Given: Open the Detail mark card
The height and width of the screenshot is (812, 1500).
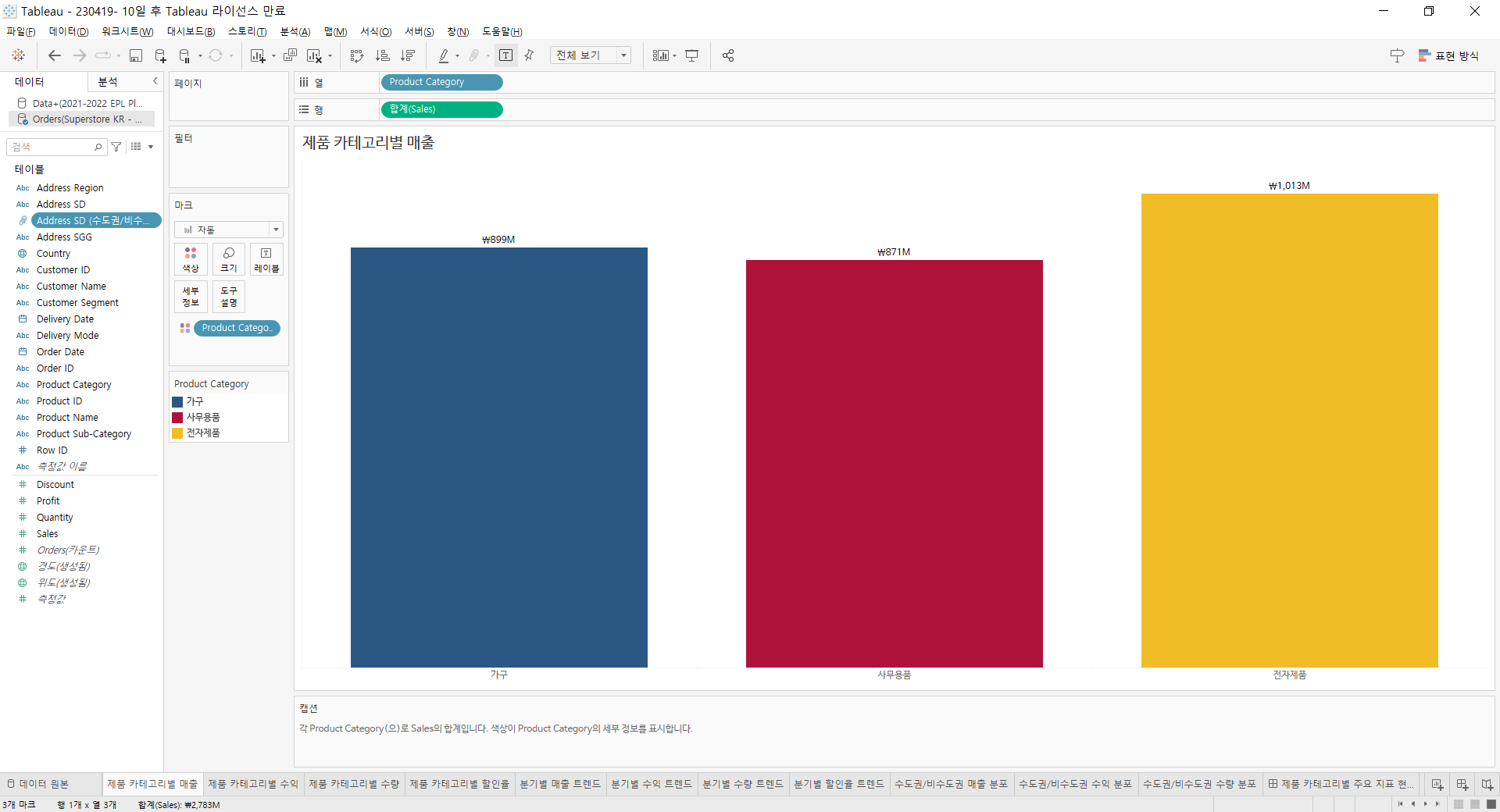Looking at the screenshot, I should coord(191,297).
